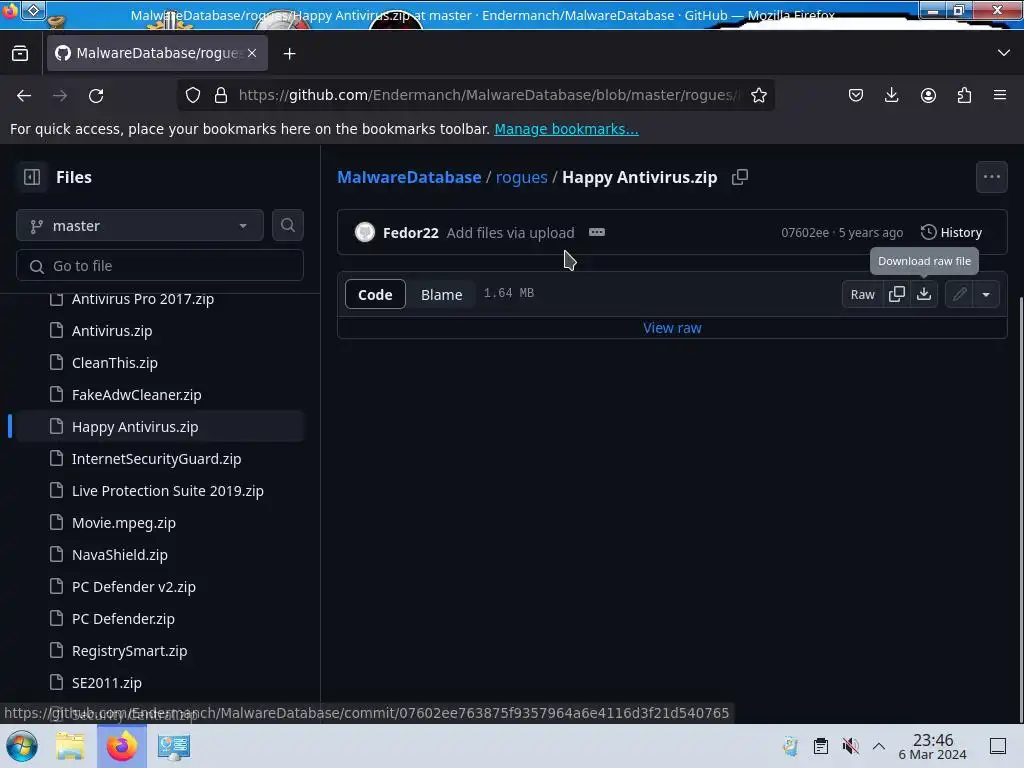Open the three-dots more options menu
Image resolution: width=1024 pixels, height=768 pixels.
click(x=991, y=177)
